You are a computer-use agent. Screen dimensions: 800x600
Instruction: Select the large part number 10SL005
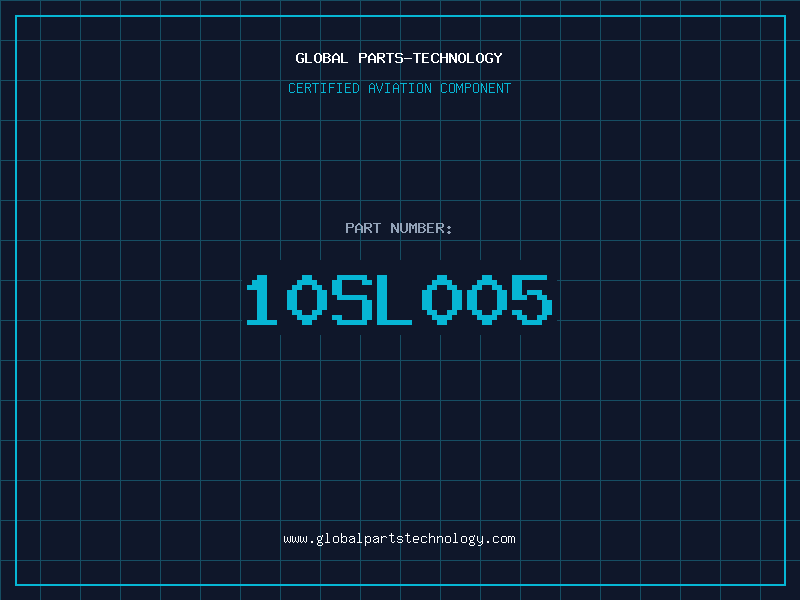399,300
